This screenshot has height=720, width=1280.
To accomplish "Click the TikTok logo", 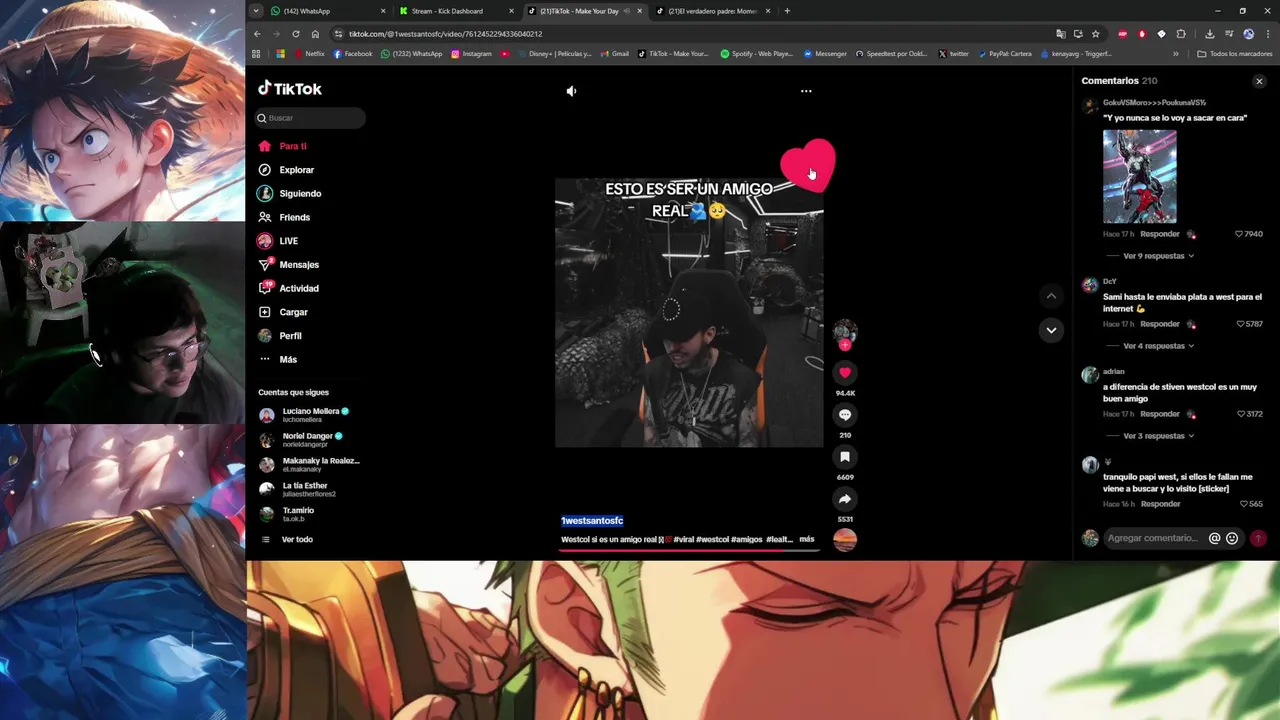I will click(290, 89).
